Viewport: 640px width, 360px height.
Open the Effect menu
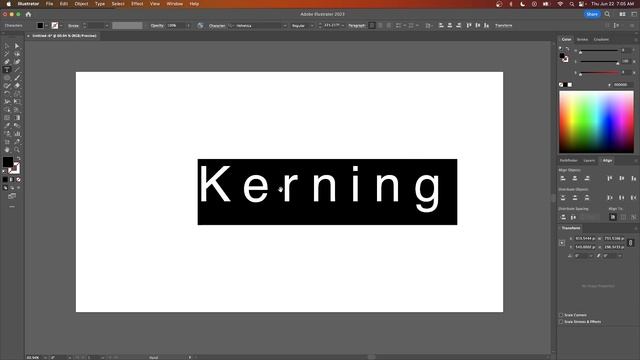tap(137, 4)
